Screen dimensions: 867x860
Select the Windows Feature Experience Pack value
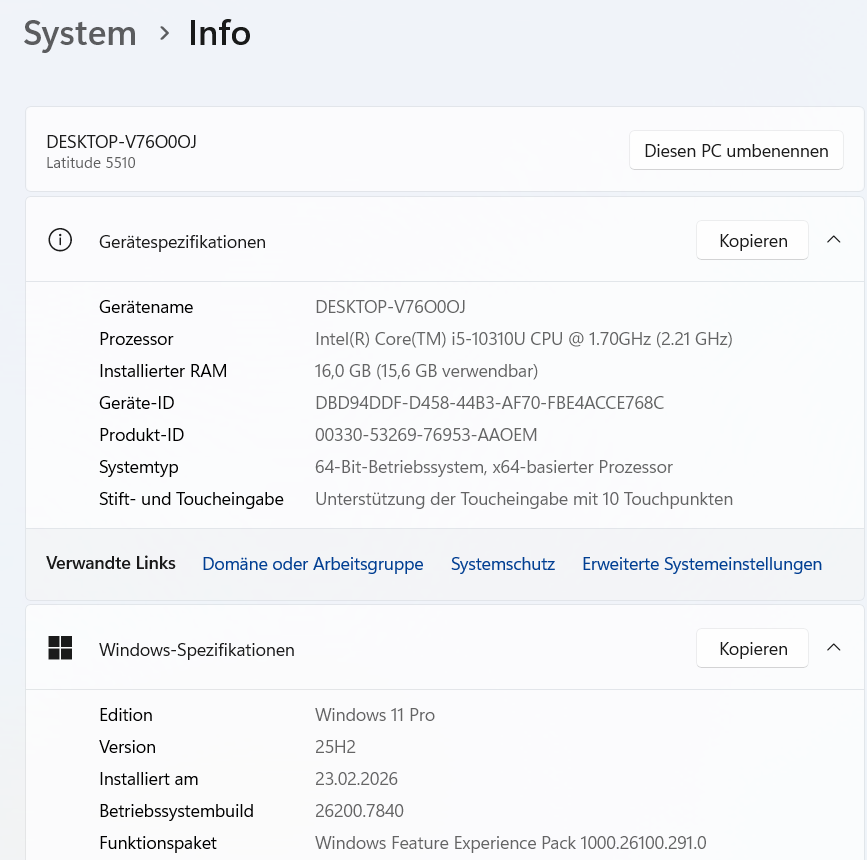pyautogui.click(x=510, y=843)
